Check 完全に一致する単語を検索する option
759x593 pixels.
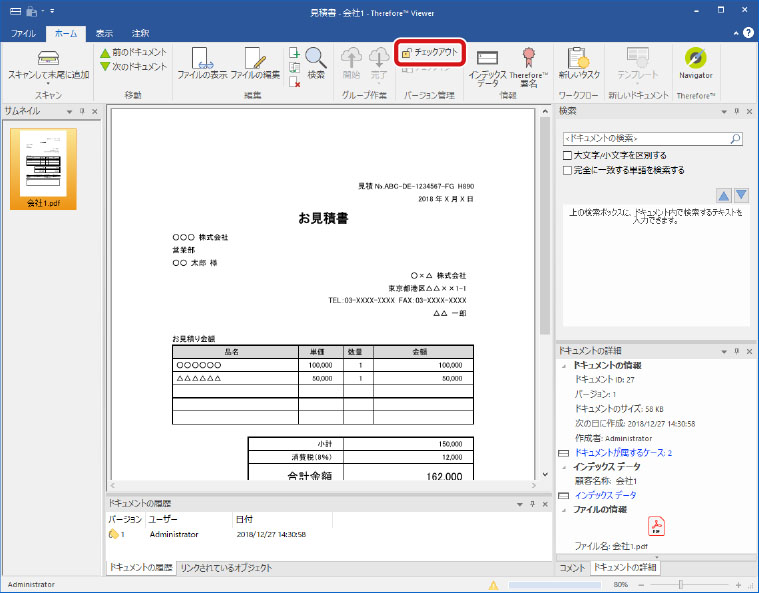(x=568, y=170)
